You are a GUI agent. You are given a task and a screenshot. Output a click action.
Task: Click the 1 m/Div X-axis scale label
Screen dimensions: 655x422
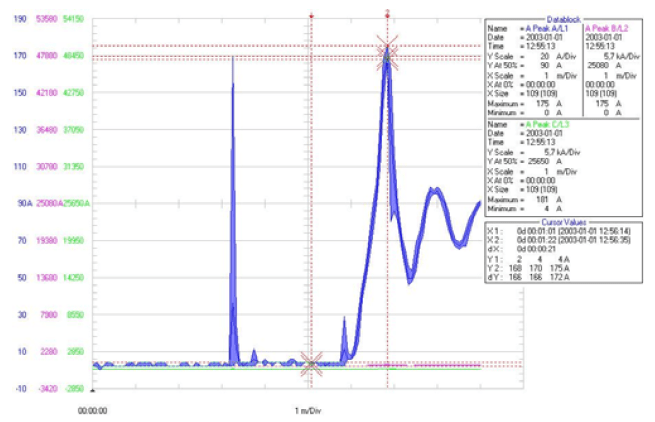tap(310, 409)
